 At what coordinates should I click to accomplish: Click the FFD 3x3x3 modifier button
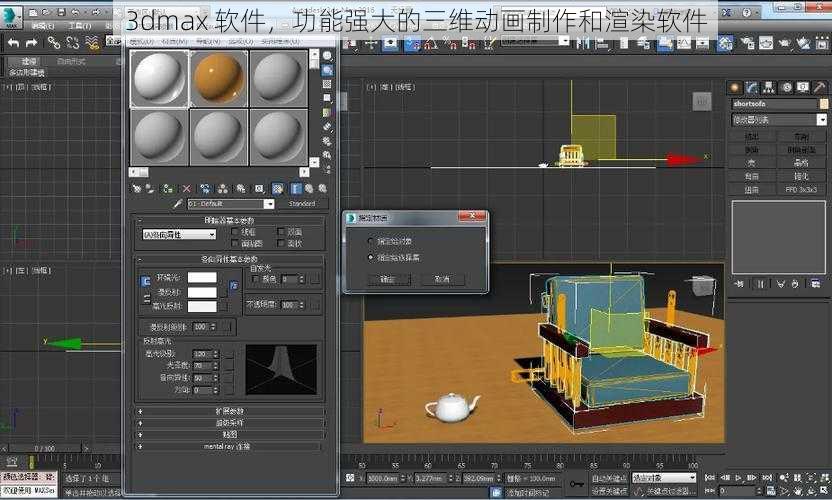coord(801,189)
